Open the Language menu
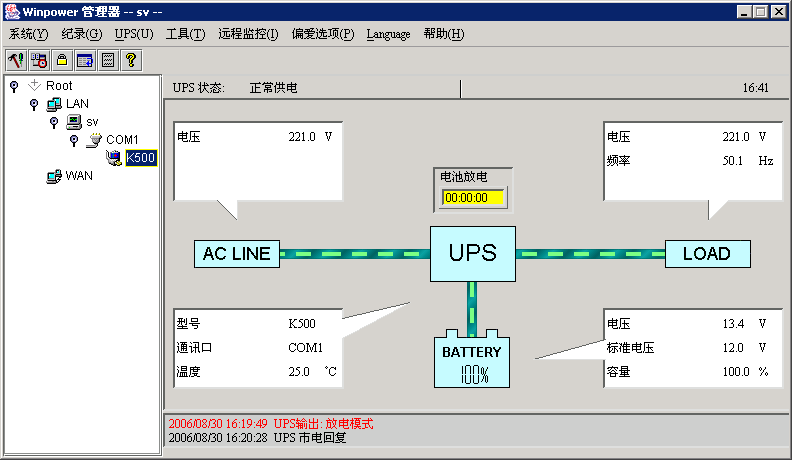The image size is (792, 460). [x=388, y=34]
